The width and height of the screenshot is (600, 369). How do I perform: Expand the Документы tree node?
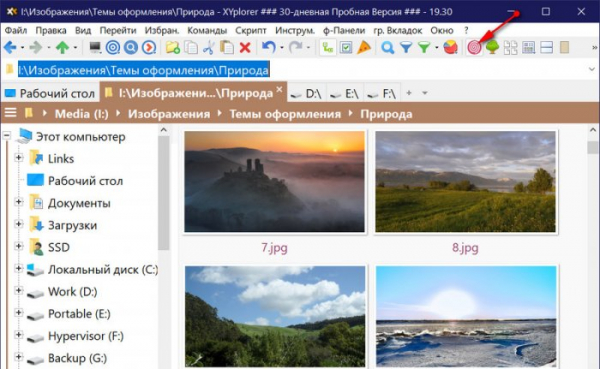tap(18, 201)
